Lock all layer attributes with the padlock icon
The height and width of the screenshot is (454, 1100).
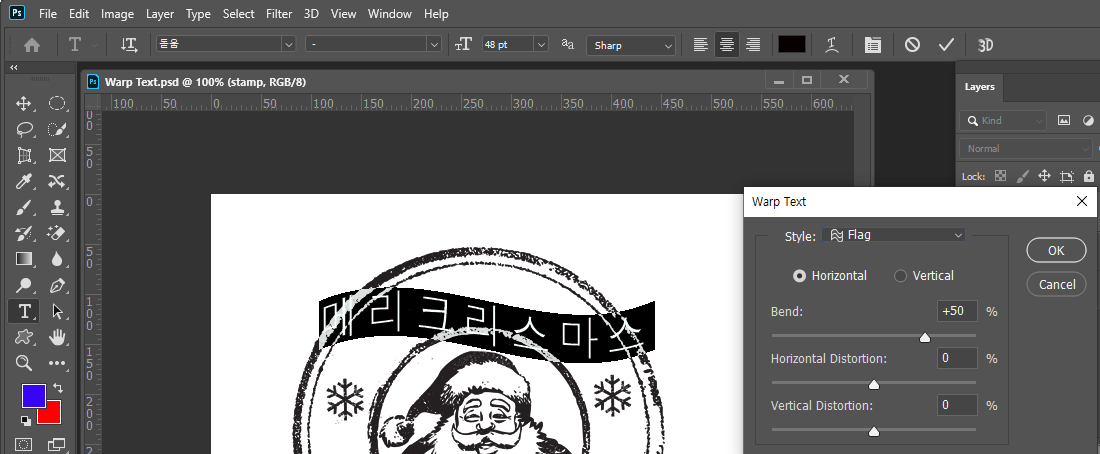[1089, 176]
